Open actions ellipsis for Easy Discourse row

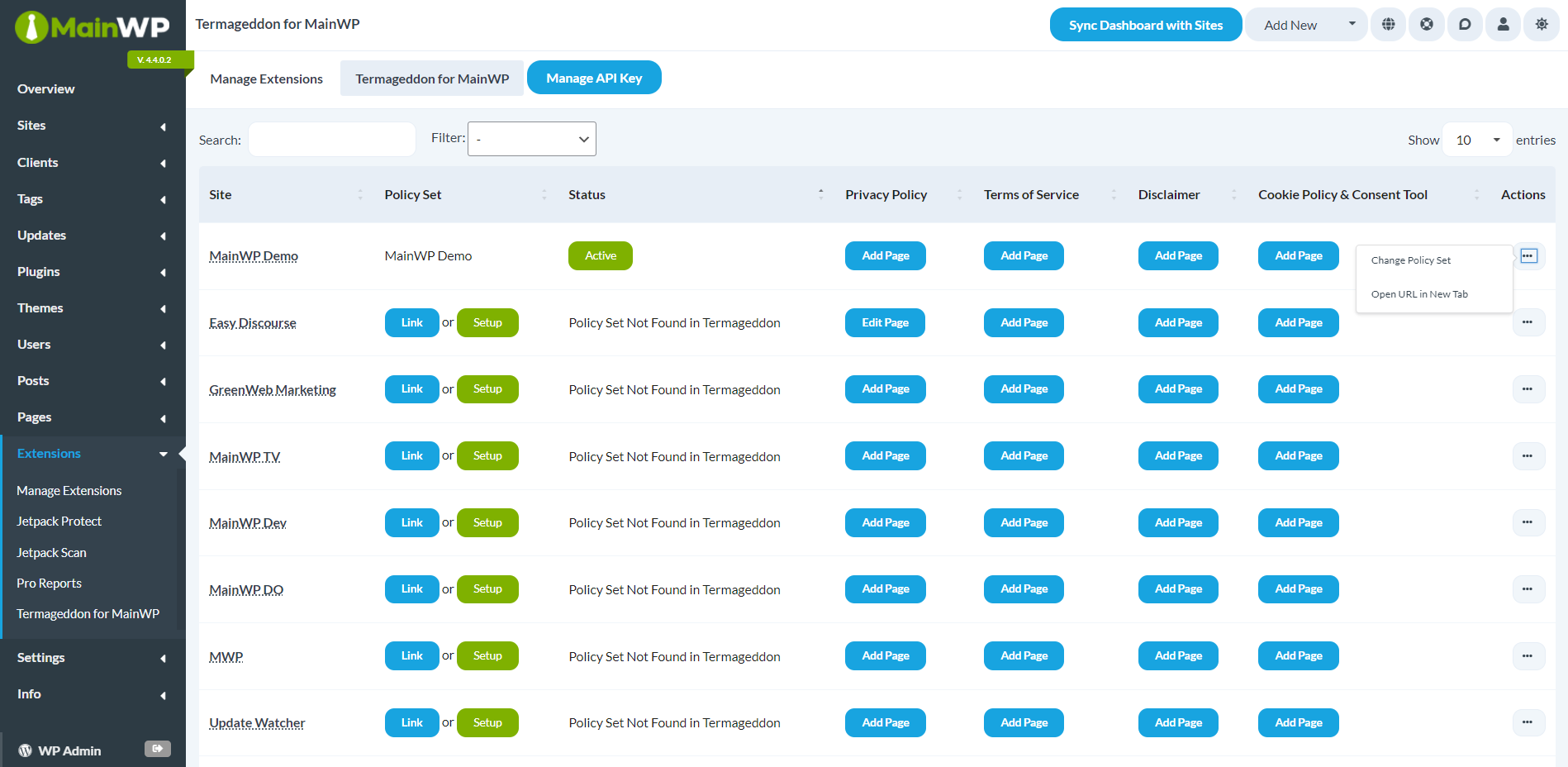click(1528, 322)
